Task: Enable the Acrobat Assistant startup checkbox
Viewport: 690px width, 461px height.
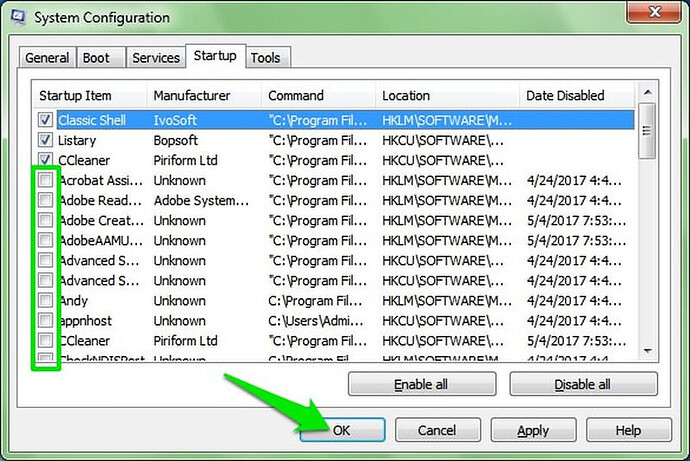Action: [x=45, y=180]
